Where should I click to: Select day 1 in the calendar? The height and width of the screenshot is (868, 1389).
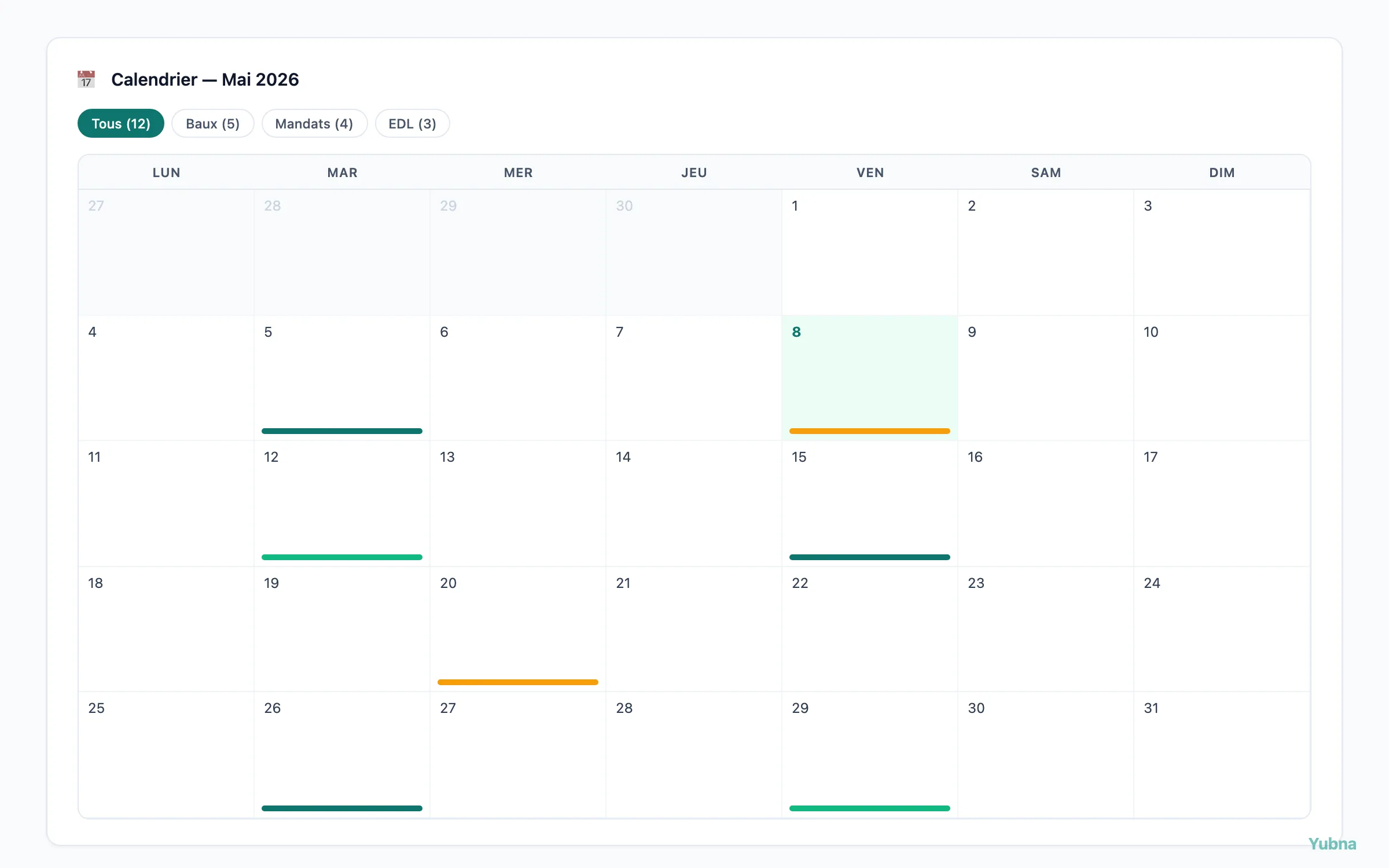point(870,252)
